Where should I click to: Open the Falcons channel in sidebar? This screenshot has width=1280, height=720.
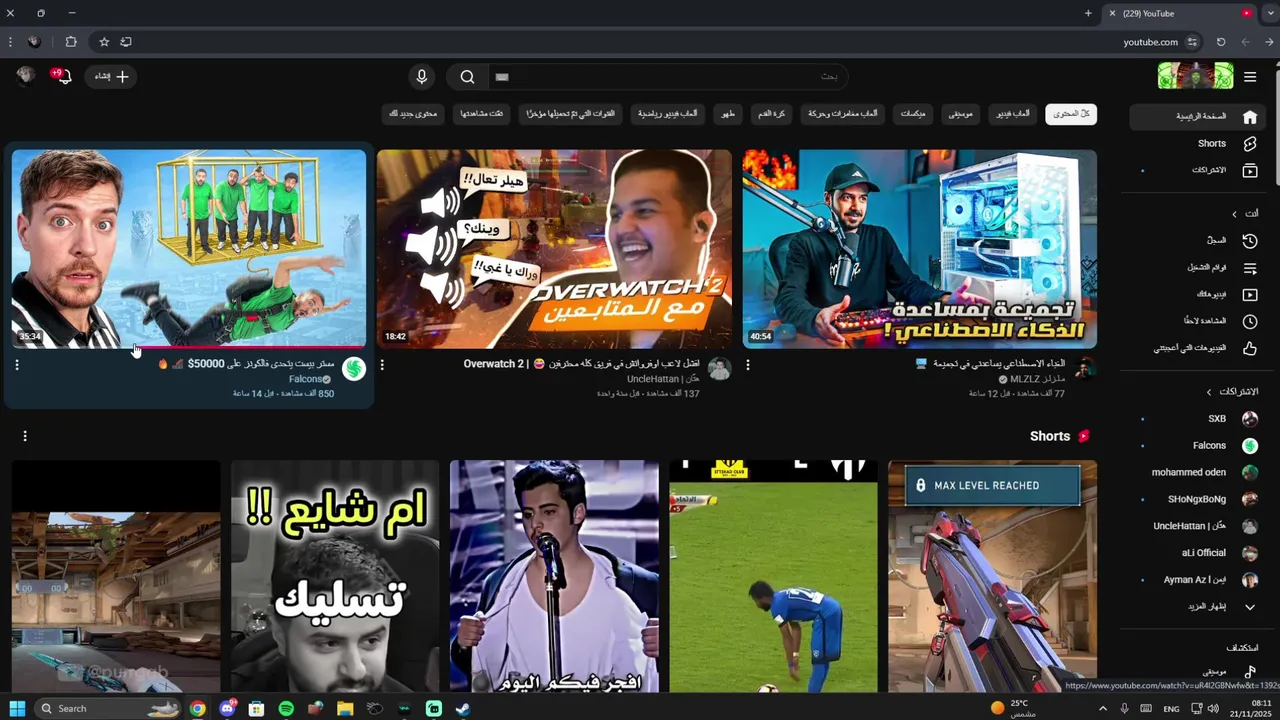coord(1196,446)
